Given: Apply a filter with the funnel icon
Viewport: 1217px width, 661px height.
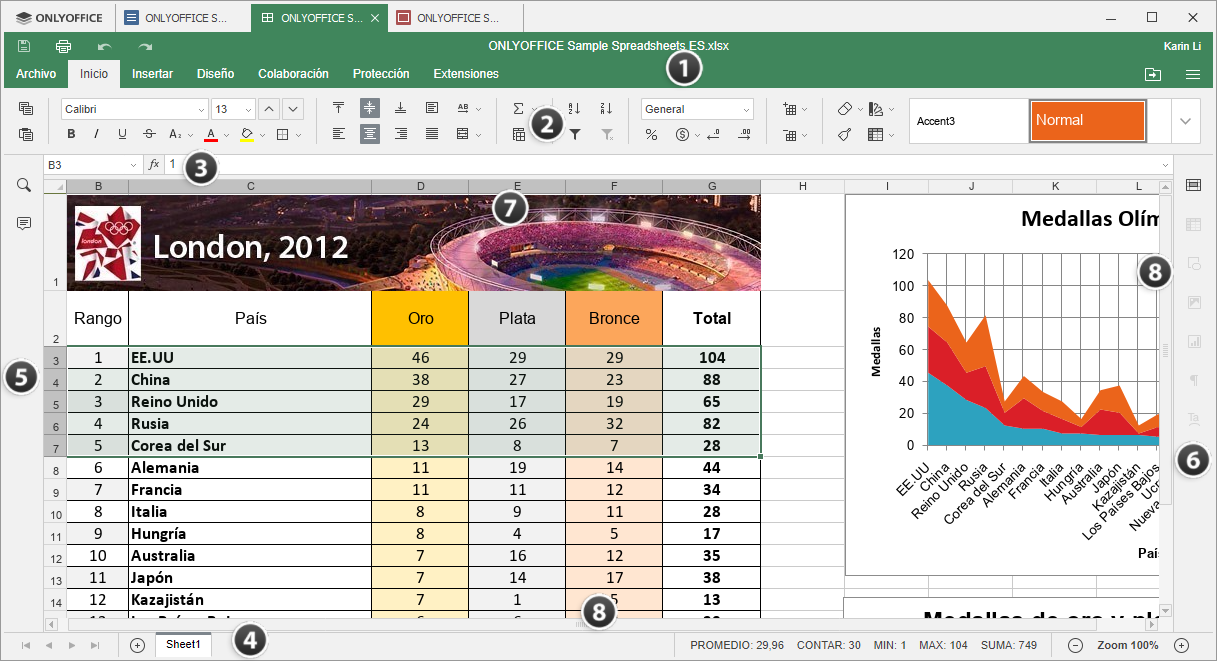Looking at the screenshot, I should pyautogui.click(x=575, y=134).
